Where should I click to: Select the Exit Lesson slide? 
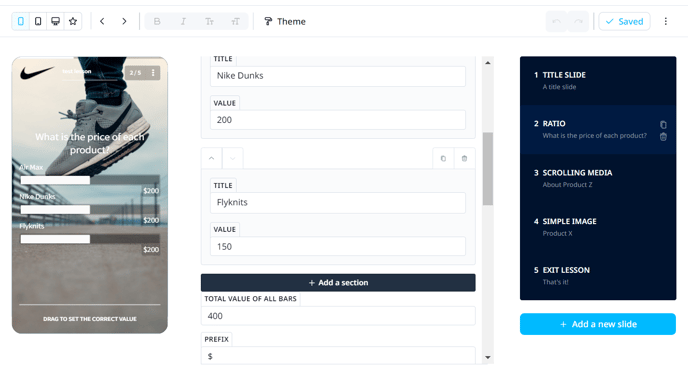coord(598,276)
